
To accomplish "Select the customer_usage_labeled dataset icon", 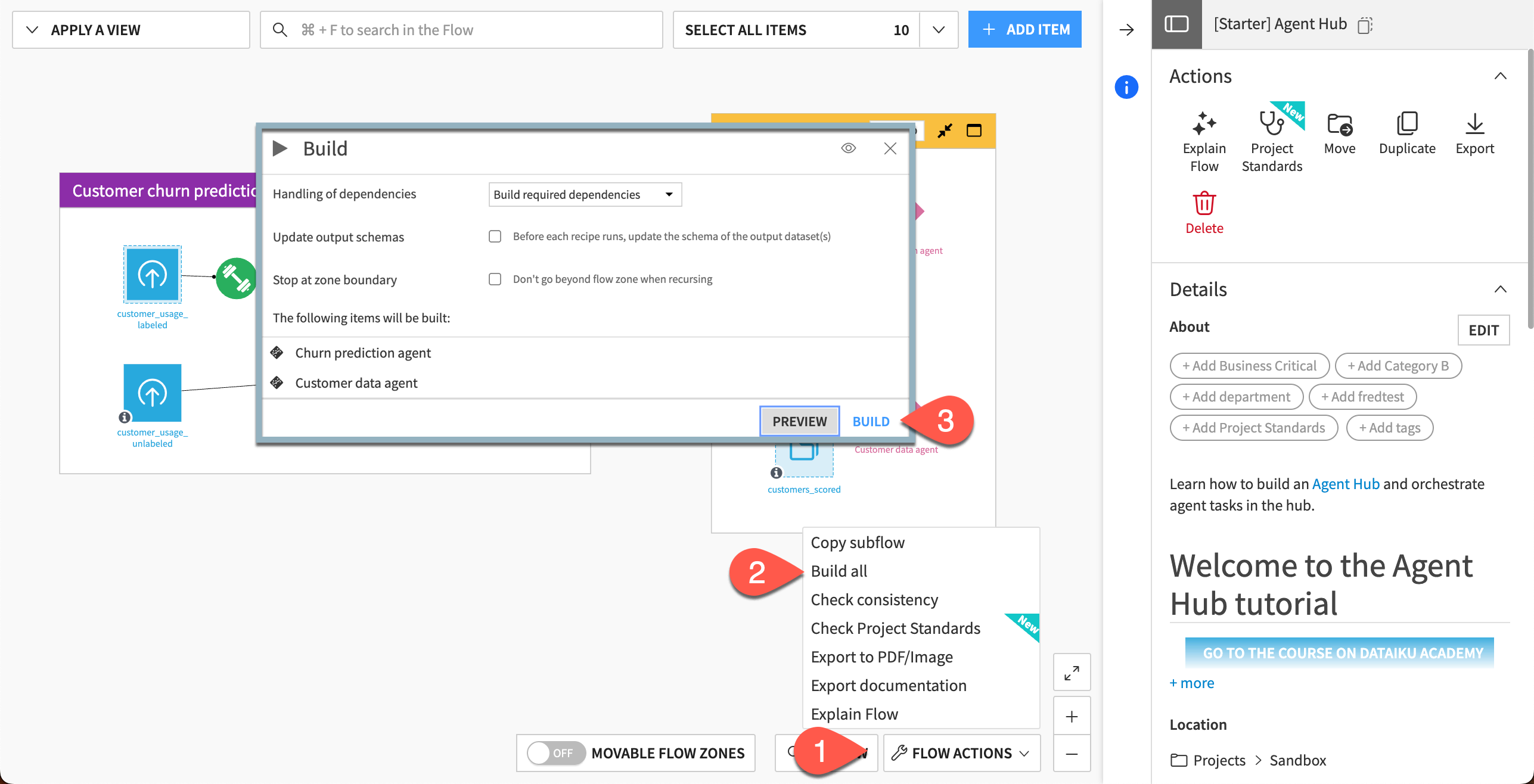I will tap(152, 275).
